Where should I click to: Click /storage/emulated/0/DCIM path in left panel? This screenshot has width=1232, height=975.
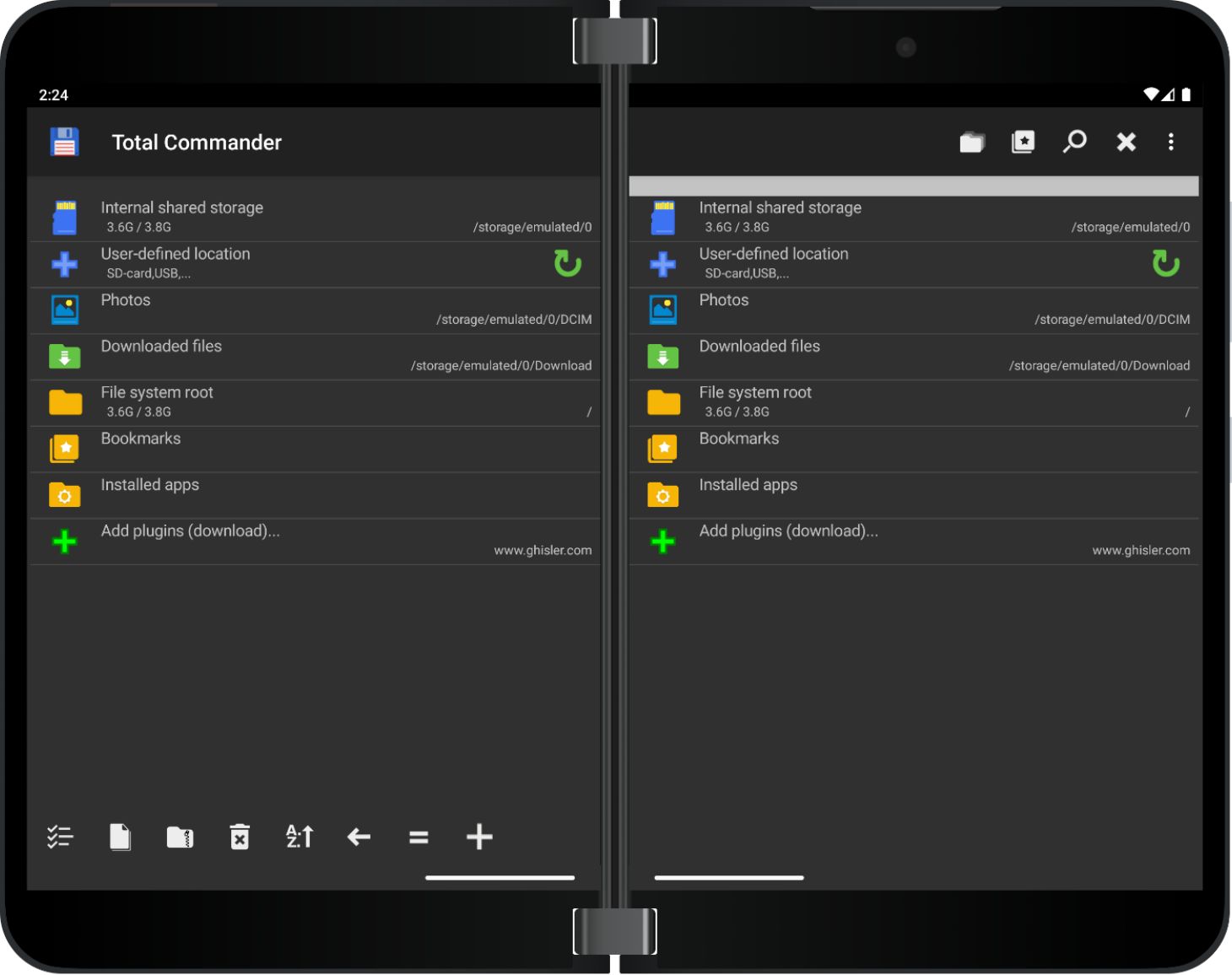[514, 320]
